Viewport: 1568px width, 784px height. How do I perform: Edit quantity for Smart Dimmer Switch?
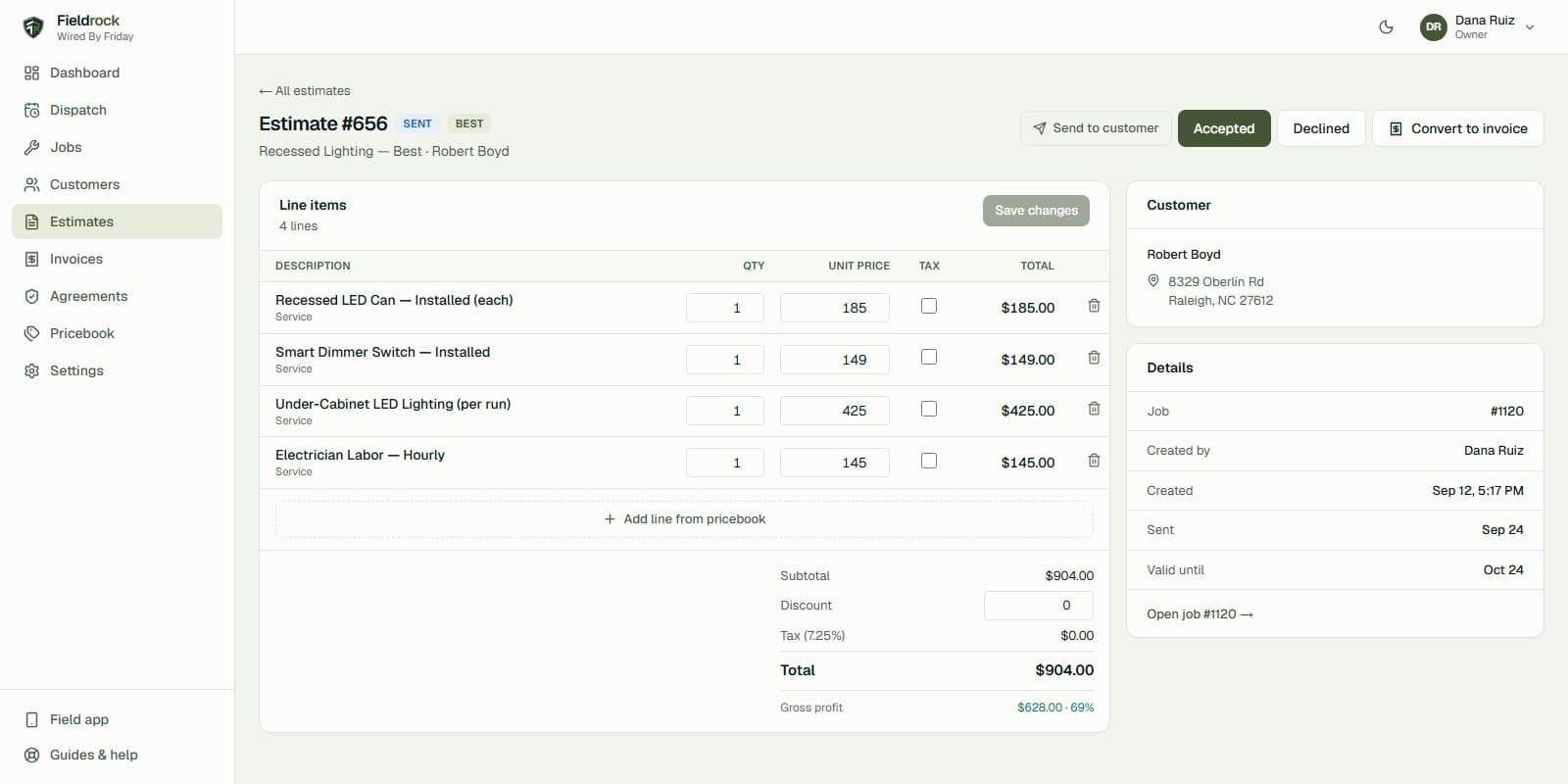(725, 360)
